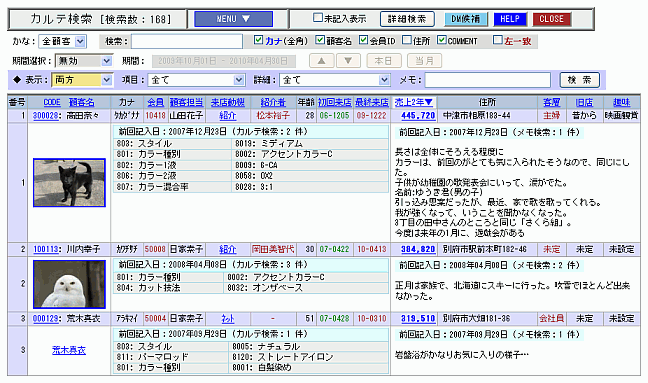Toggle the COMMENT checkbox
Image resolution: width=648 pixels, height=383 pixels.
[442, 40]
